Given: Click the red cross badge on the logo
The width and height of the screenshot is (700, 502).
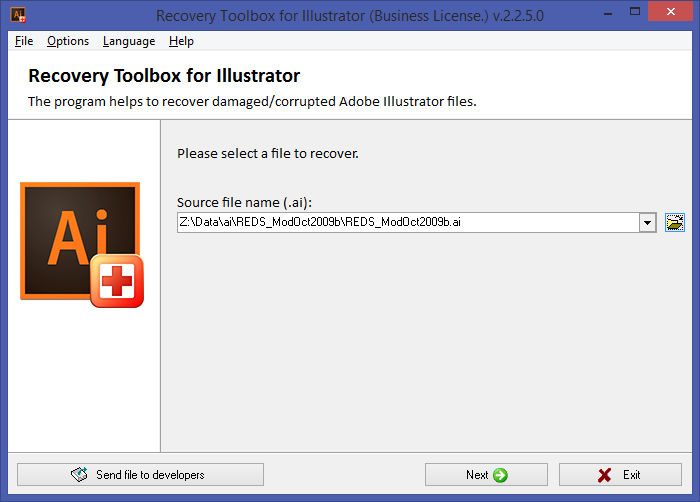Looking at the screenshot, I should tap(117, 280).
